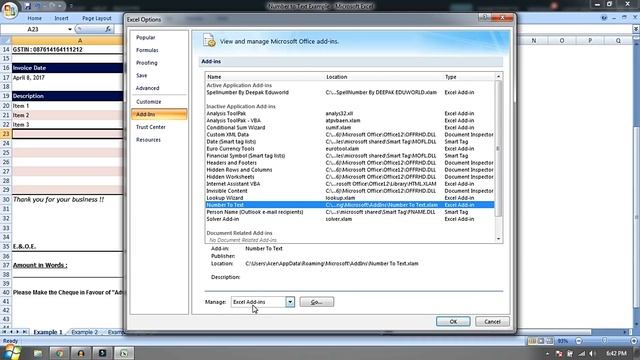Viewport: 640px width, 360px height.
Task: Switch to Example 1 sheet tab
Action: tap(47, 332)
